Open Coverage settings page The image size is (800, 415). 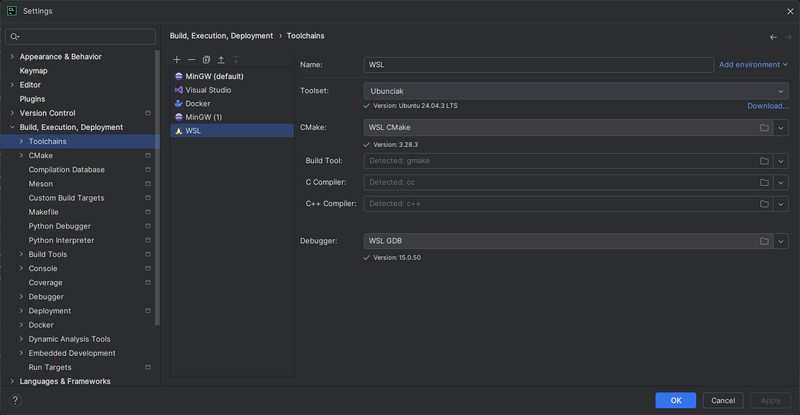coord(45,282)
